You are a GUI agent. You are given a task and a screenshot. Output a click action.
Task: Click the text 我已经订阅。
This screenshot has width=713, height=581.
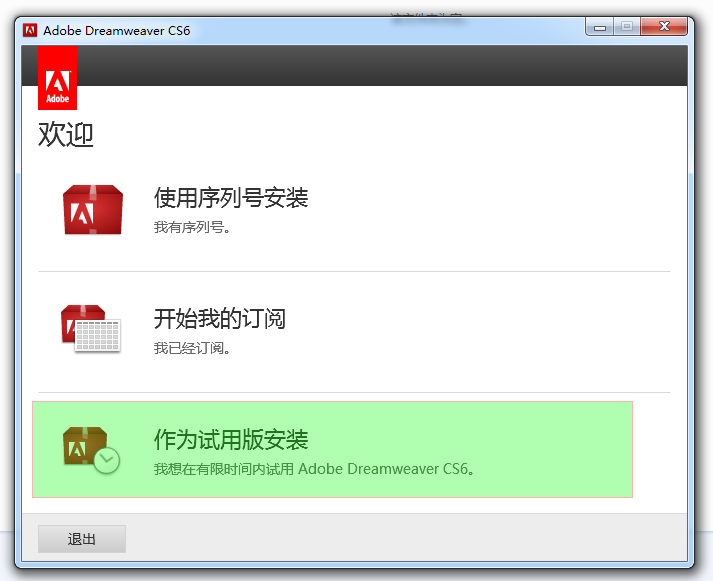[192, 348]
